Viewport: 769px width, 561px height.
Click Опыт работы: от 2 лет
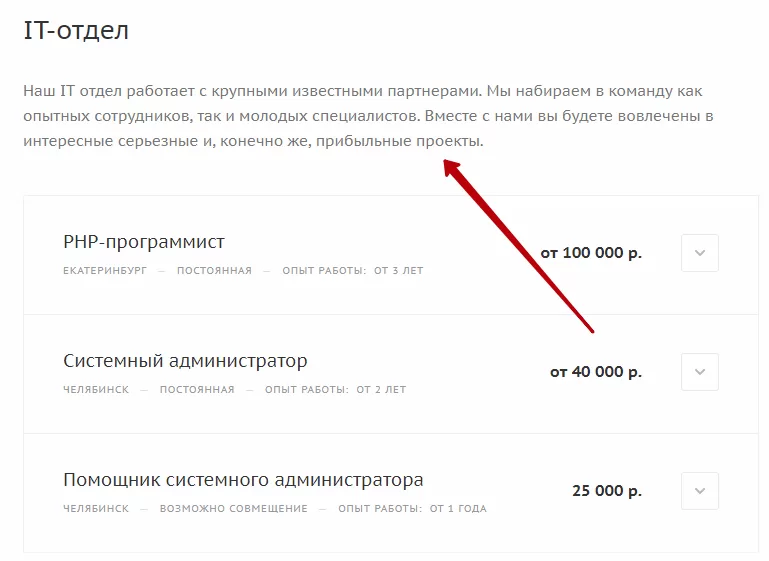pos(335,390)
